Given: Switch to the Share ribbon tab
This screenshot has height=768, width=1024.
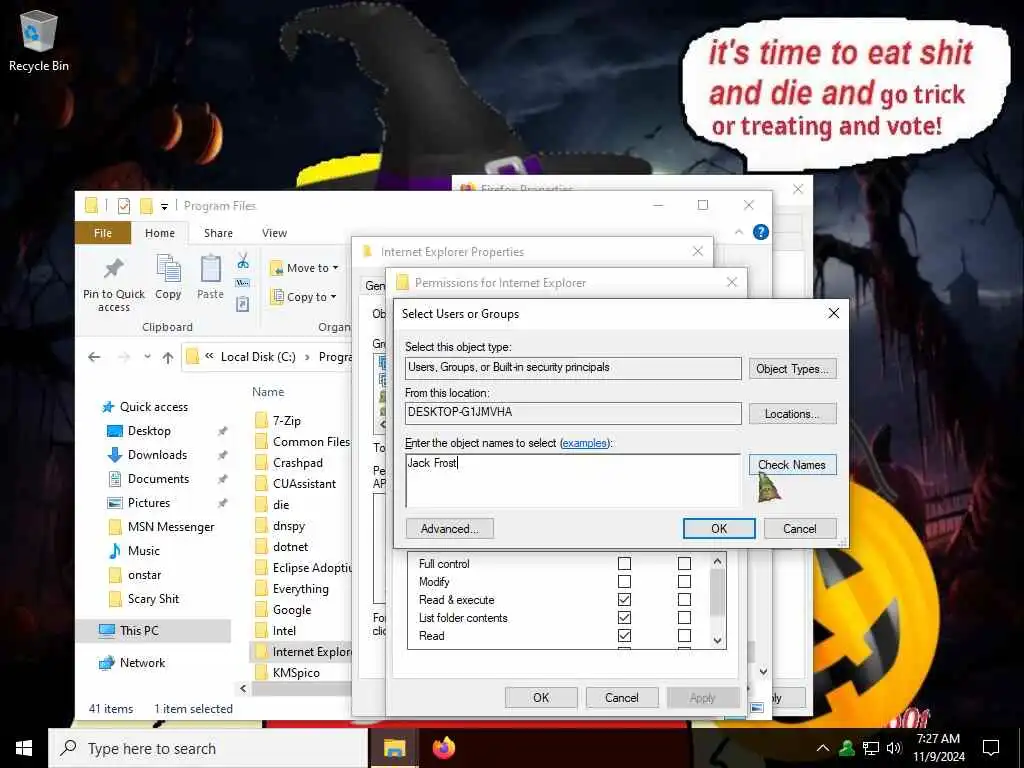Looking at the screenshot, I should (218, 233).
